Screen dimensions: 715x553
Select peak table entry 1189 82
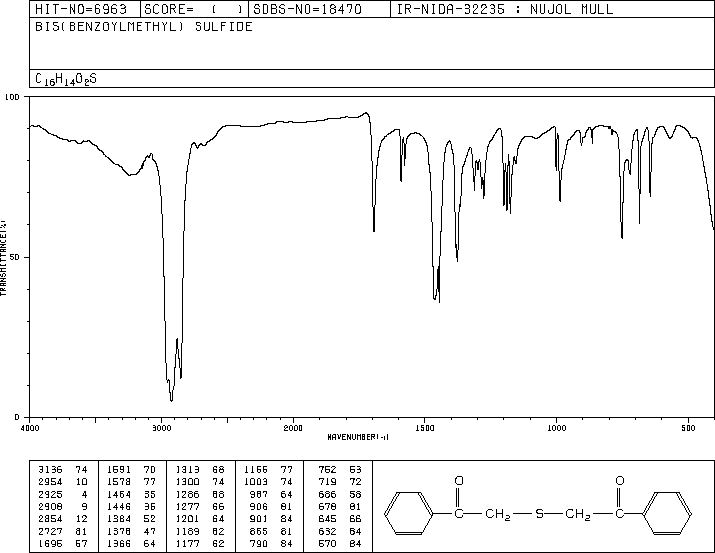(200, 531)
